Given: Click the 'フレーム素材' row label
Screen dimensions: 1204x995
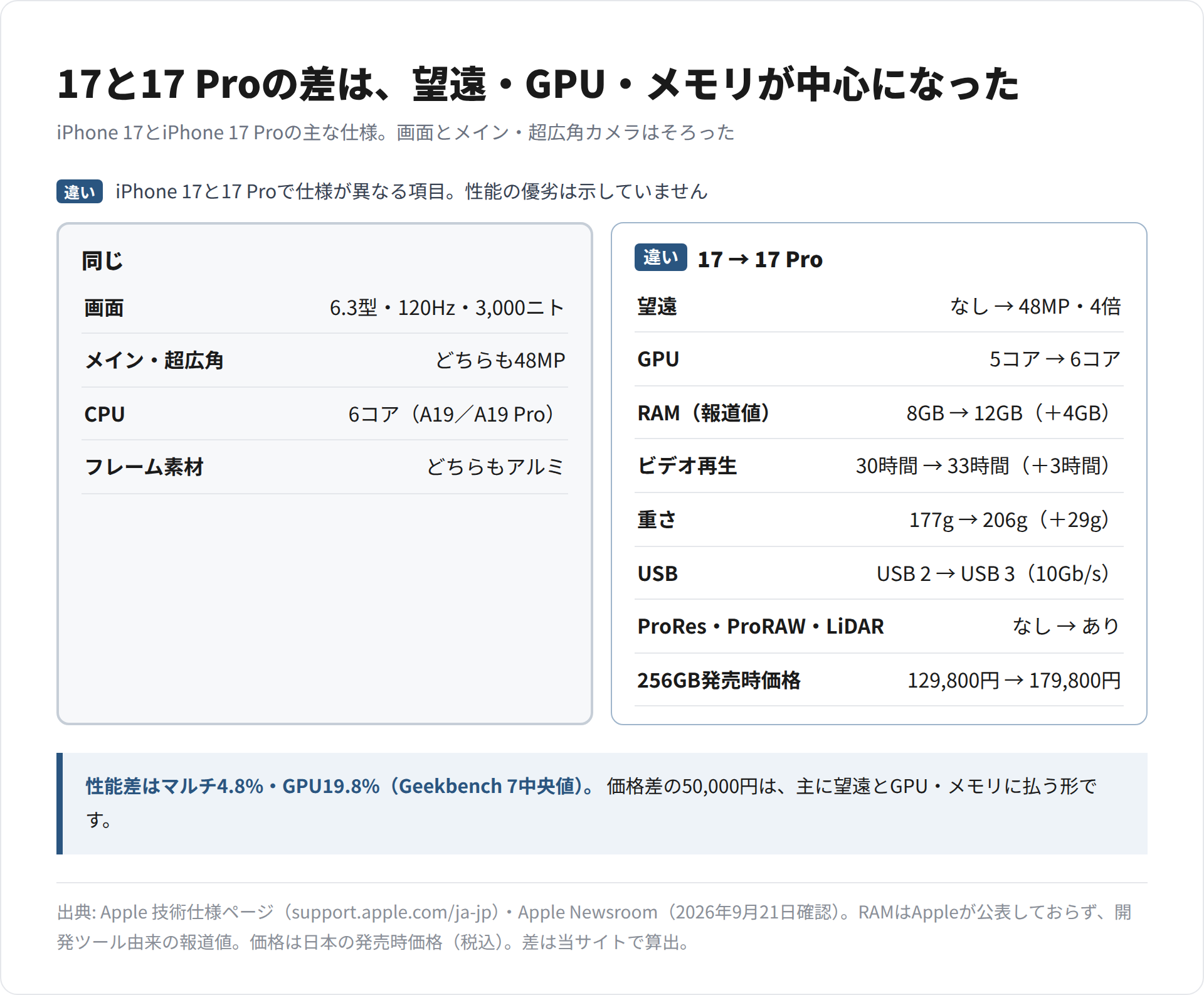Looking at the screenshot, I should pos(144,467).
